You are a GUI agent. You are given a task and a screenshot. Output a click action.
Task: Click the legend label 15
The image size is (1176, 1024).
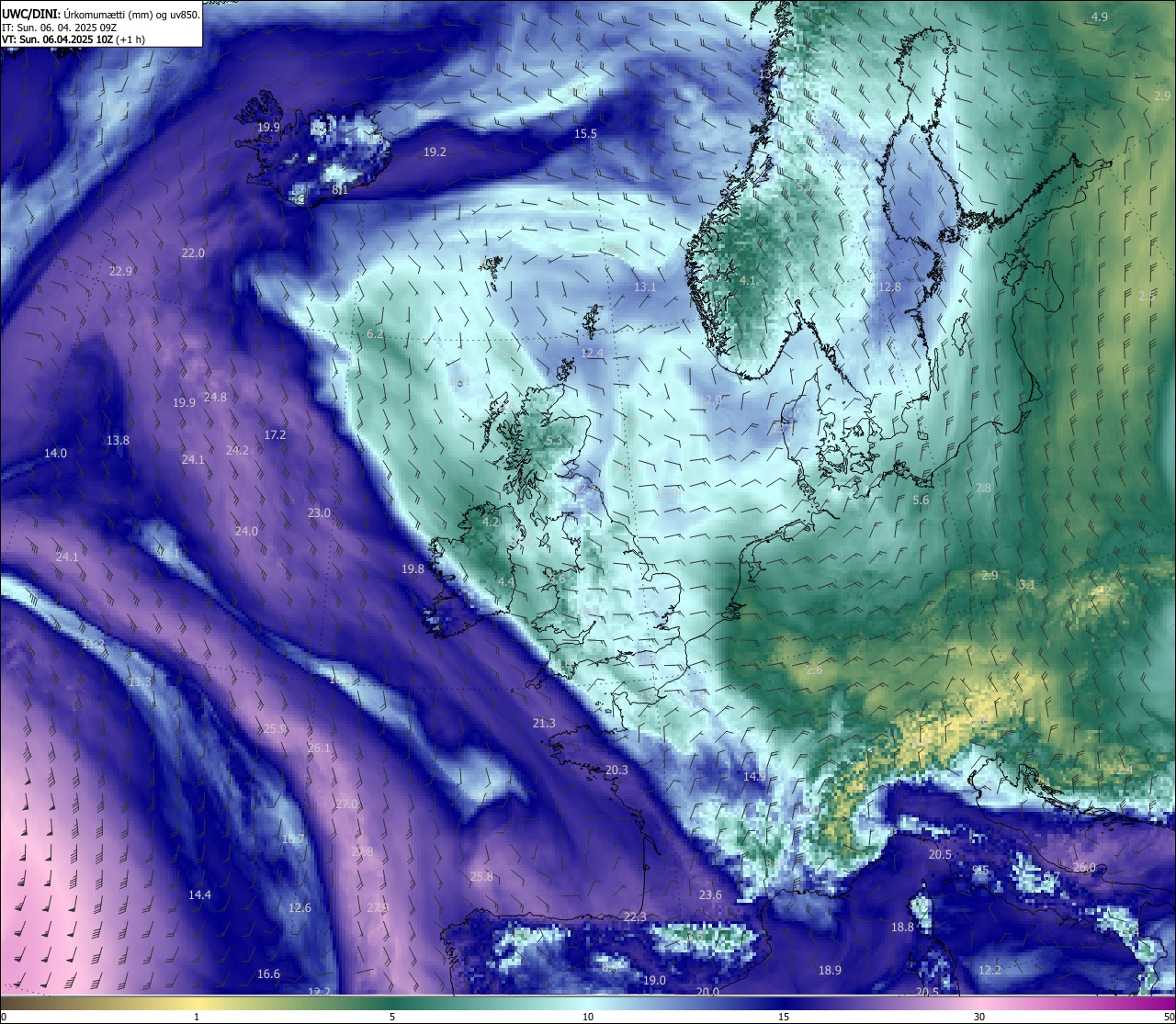[x=784, y=1017]
